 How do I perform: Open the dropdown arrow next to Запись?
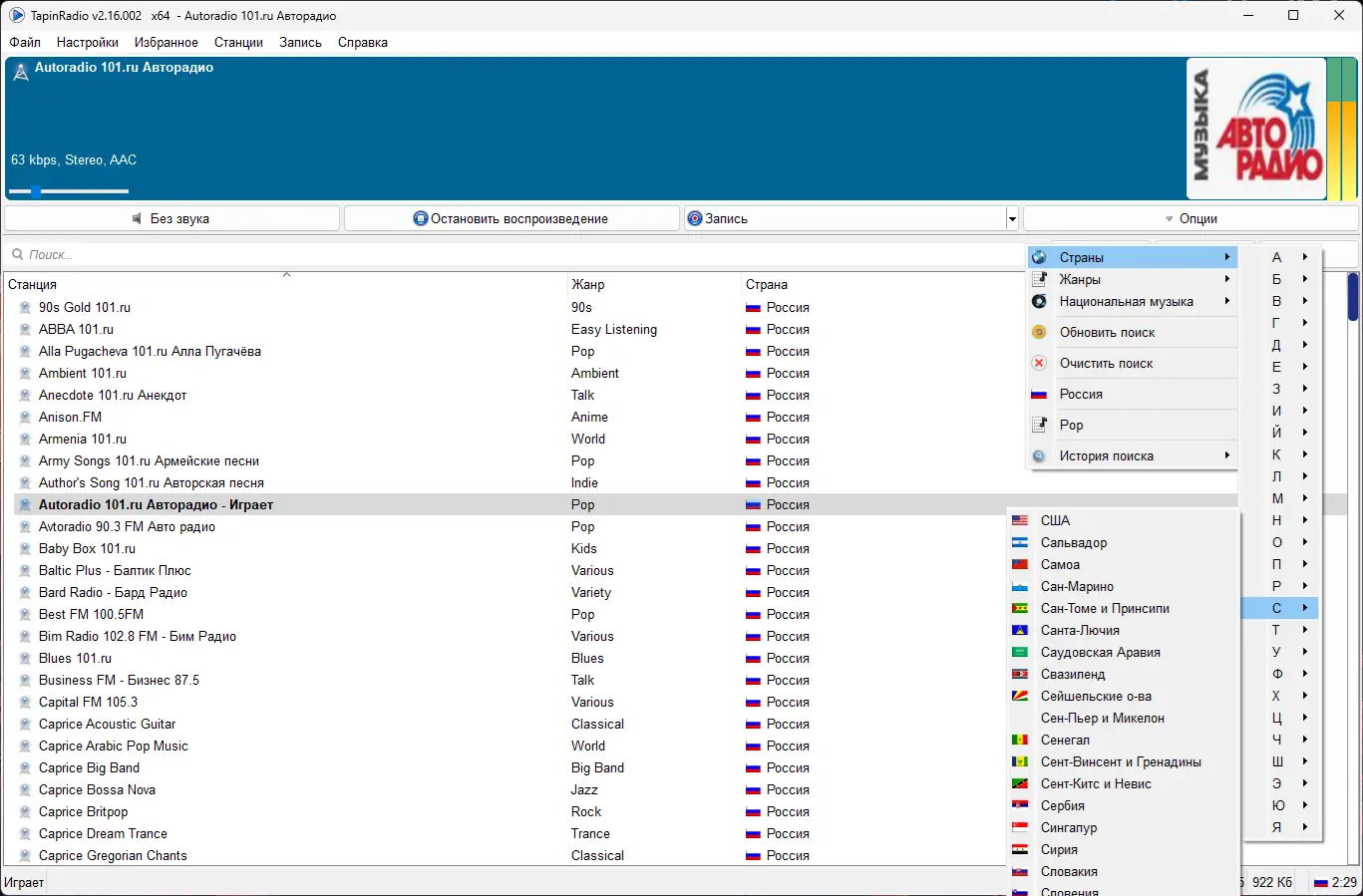tap(1012, 218)
